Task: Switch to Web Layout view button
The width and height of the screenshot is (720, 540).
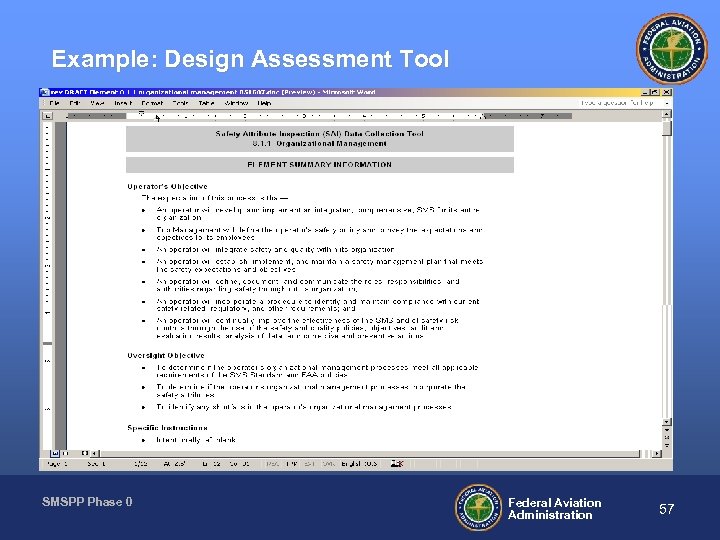Action: 65,453
